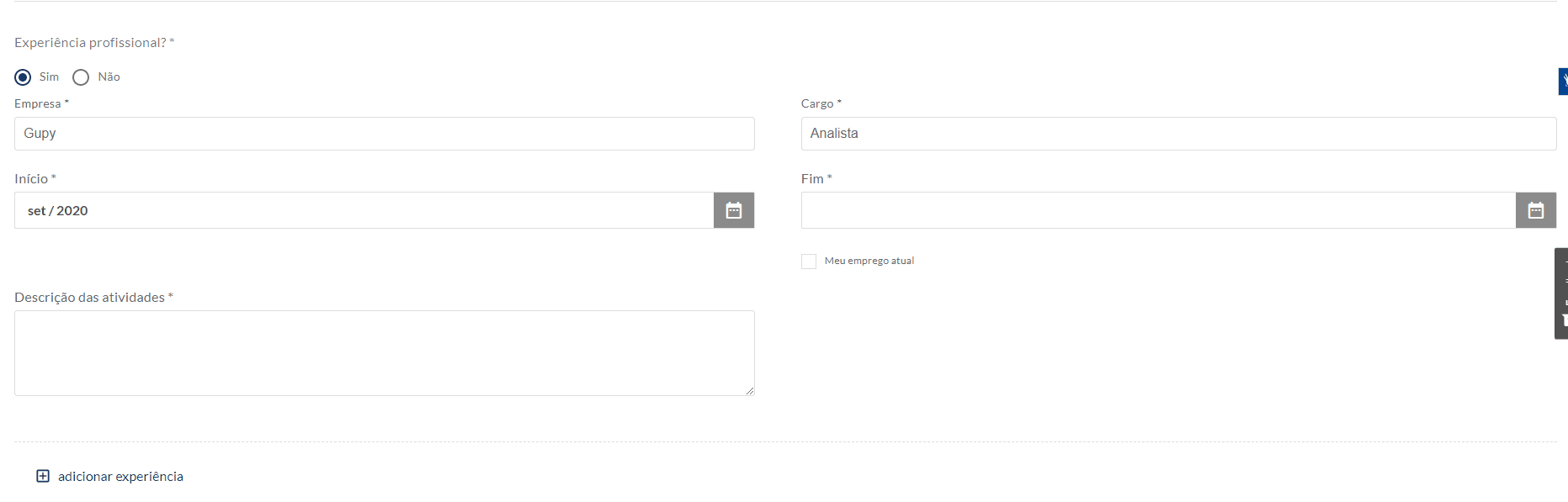This screenshot has height=502, width=1568.
Task: Click the Cargo field containing Analista
Action: tap(1177, 134)
